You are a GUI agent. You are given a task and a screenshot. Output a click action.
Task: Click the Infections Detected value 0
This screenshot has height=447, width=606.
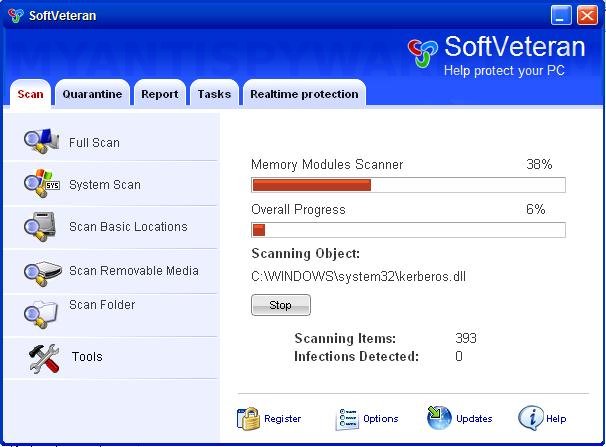pos(459,356)
